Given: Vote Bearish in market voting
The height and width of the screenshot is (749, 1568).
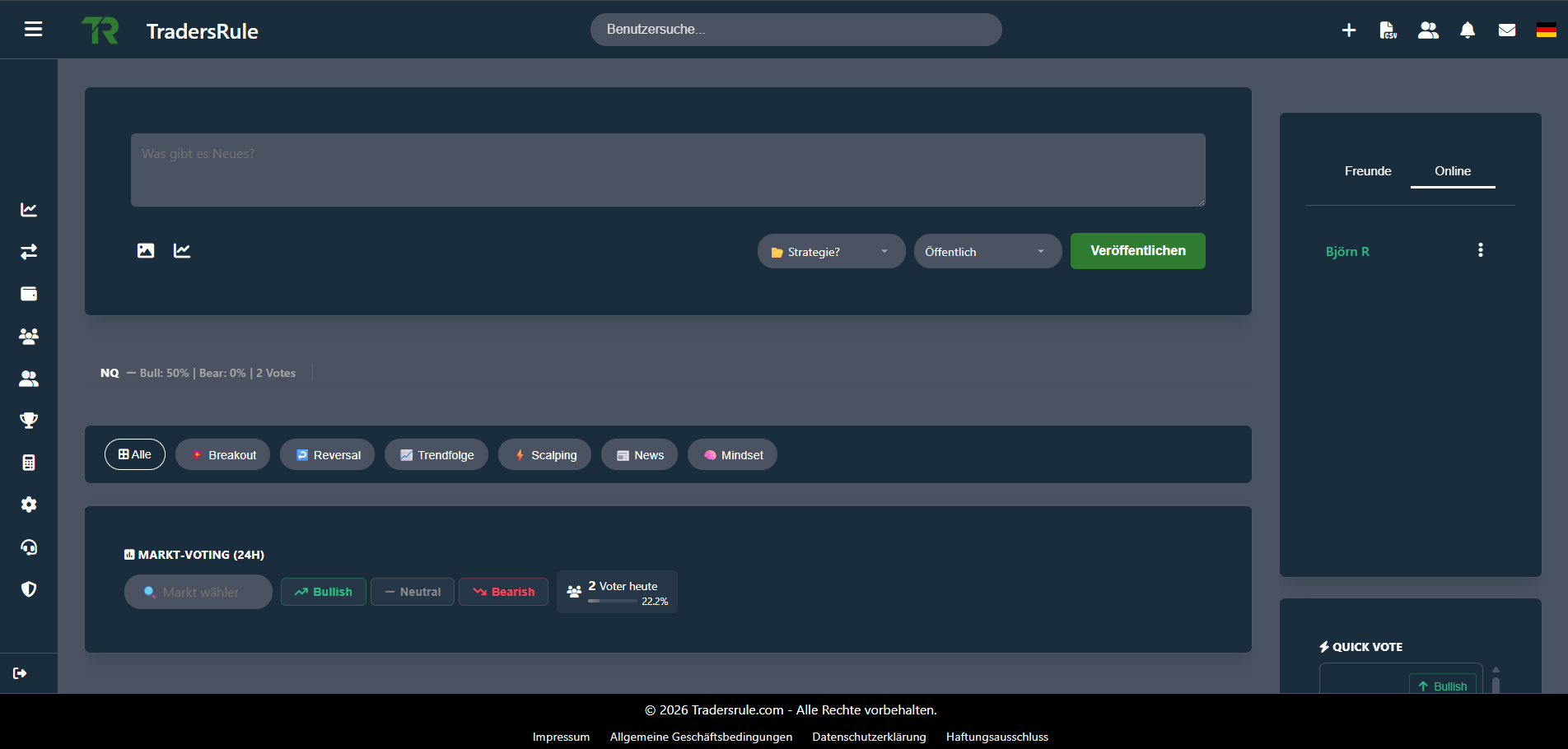Looking at the screenshot, I should [503, 592].
